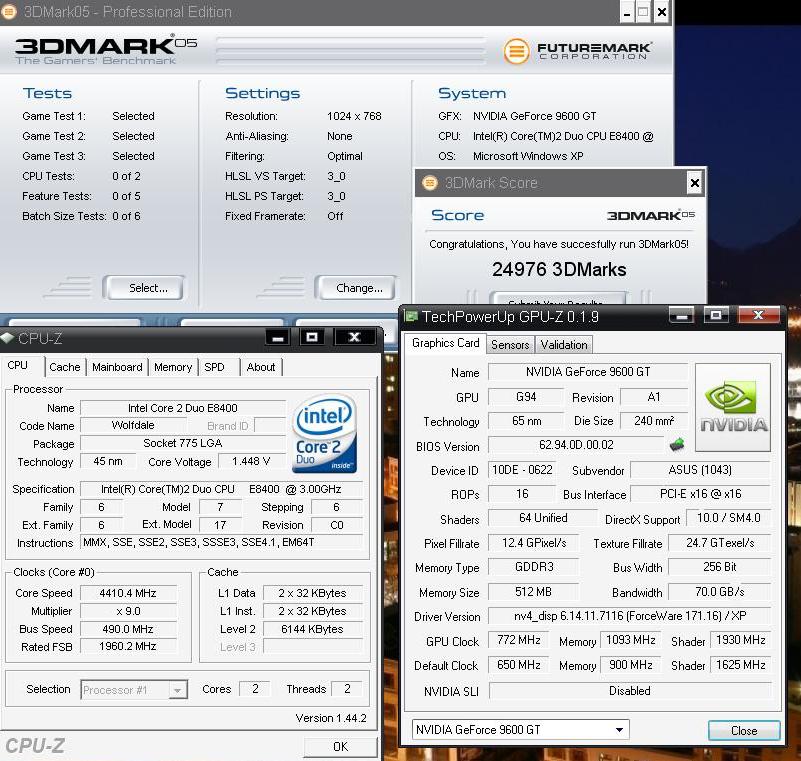Switch to Mainboard tab in CPU-Z

click(117, 367)
